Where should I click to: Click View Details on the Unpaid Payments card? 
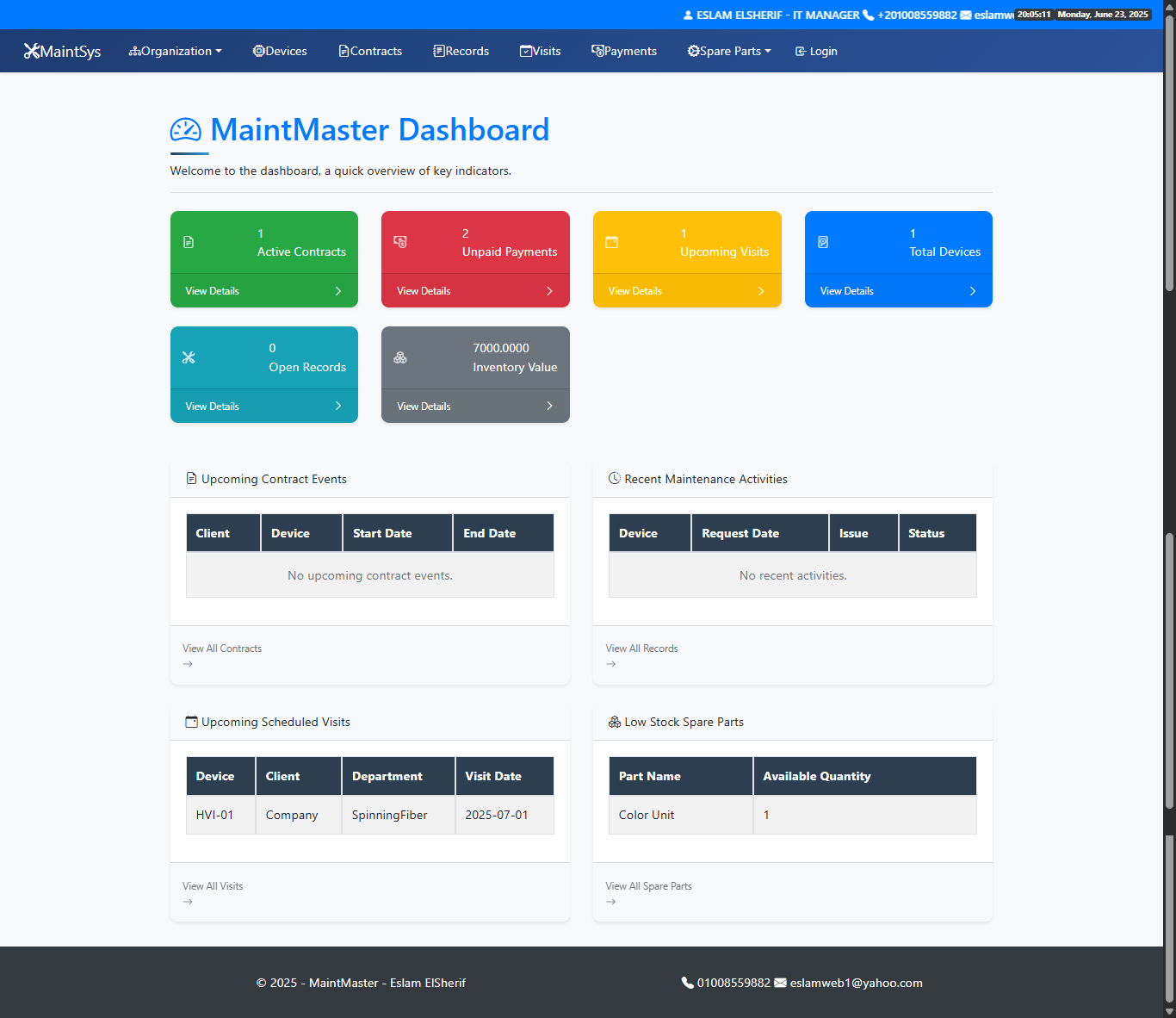pos(424,290)
